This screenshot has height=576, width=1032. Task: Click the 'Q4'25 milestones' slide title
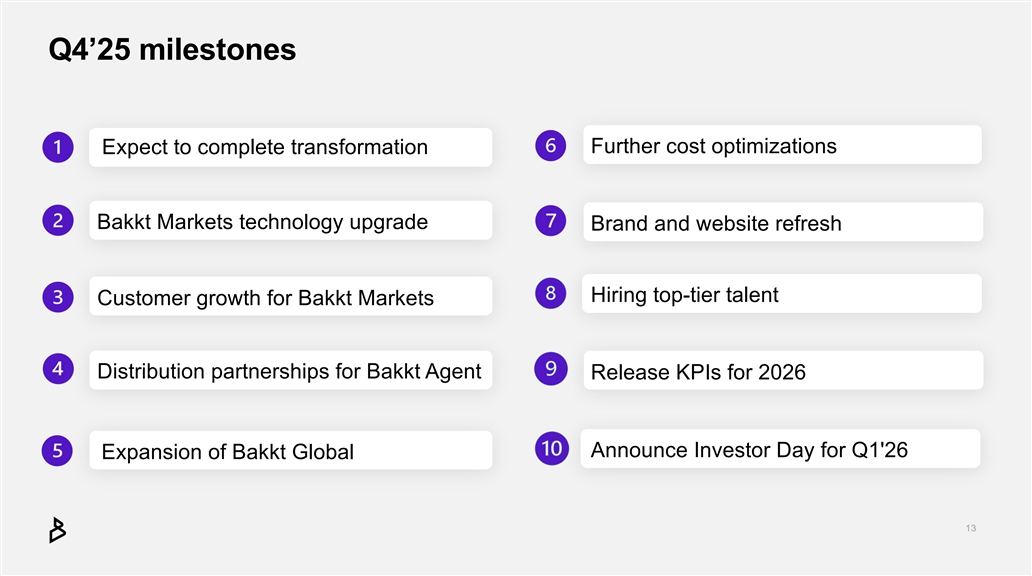[x=172, y=50]
